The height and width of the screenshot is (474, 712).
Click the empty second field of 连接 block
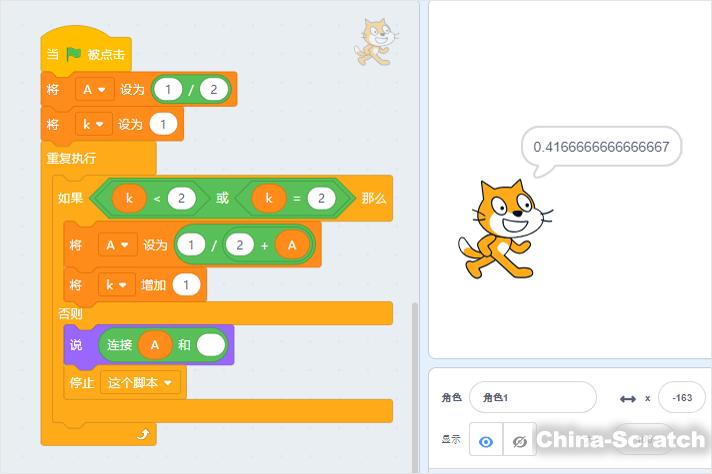211,345
